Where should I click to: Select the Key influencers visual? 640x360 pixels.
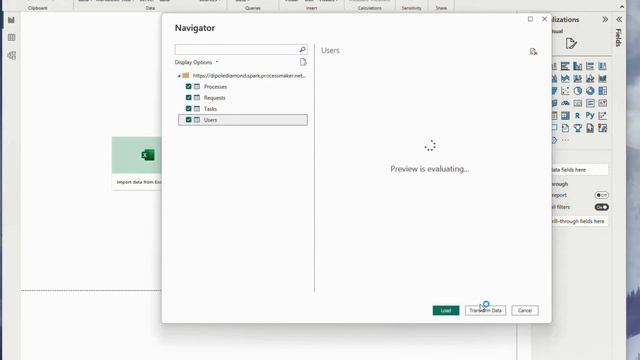pos(602,116)
